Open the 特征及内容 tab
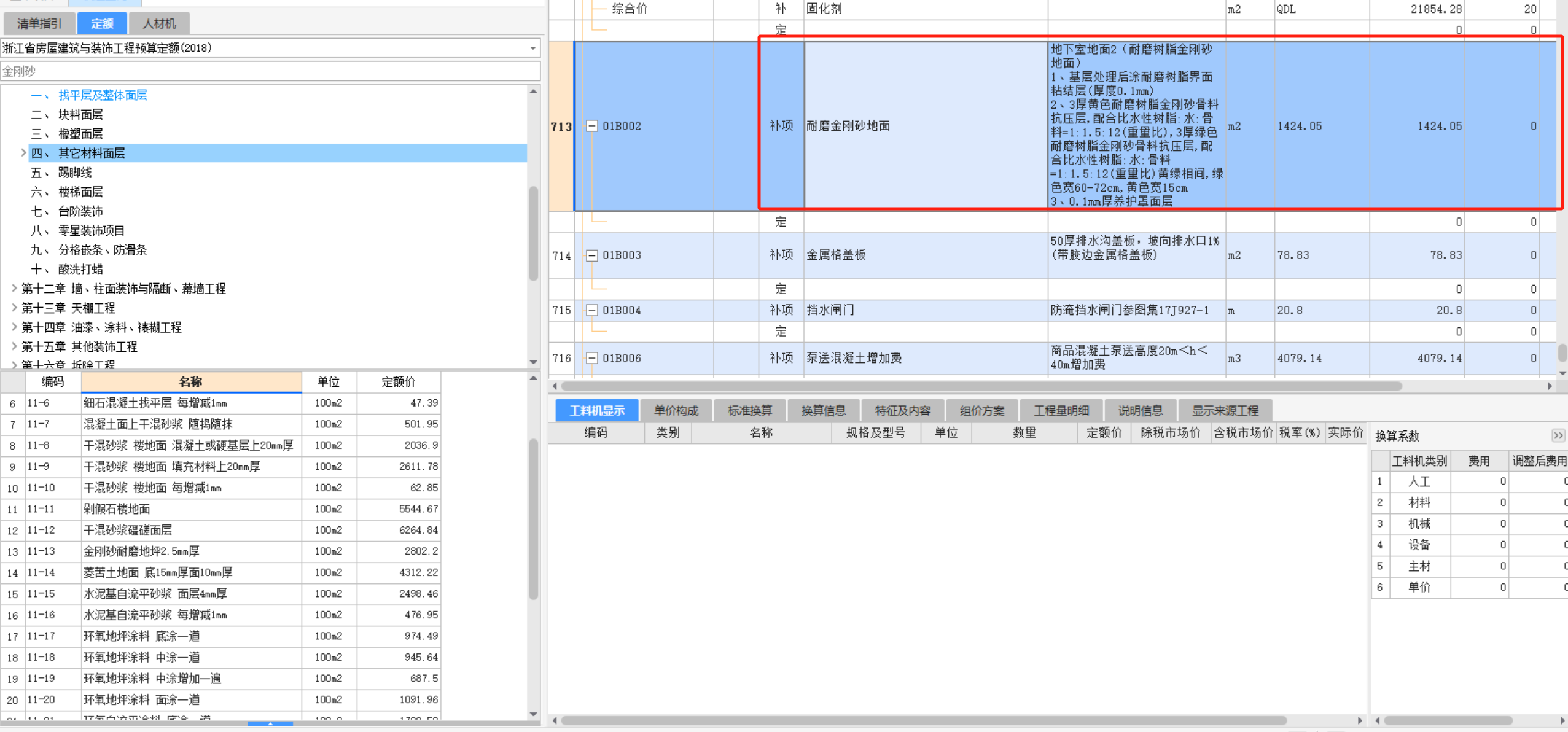The image size is (1568, 732). [903, 410]
